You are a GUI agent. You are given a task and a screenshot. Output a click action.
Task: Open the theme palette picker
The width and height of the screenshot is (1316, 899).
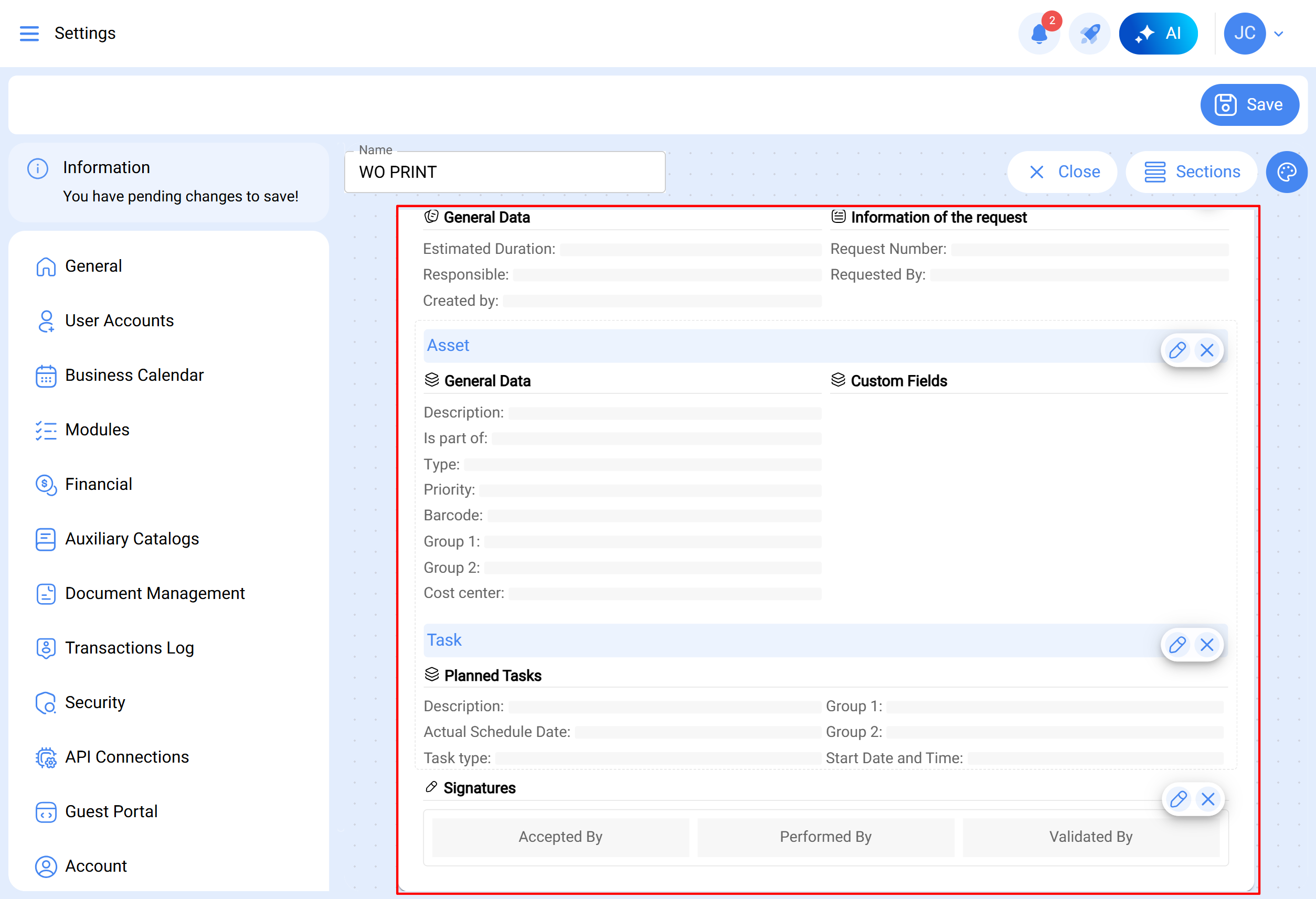click(x=1287, y=172)
